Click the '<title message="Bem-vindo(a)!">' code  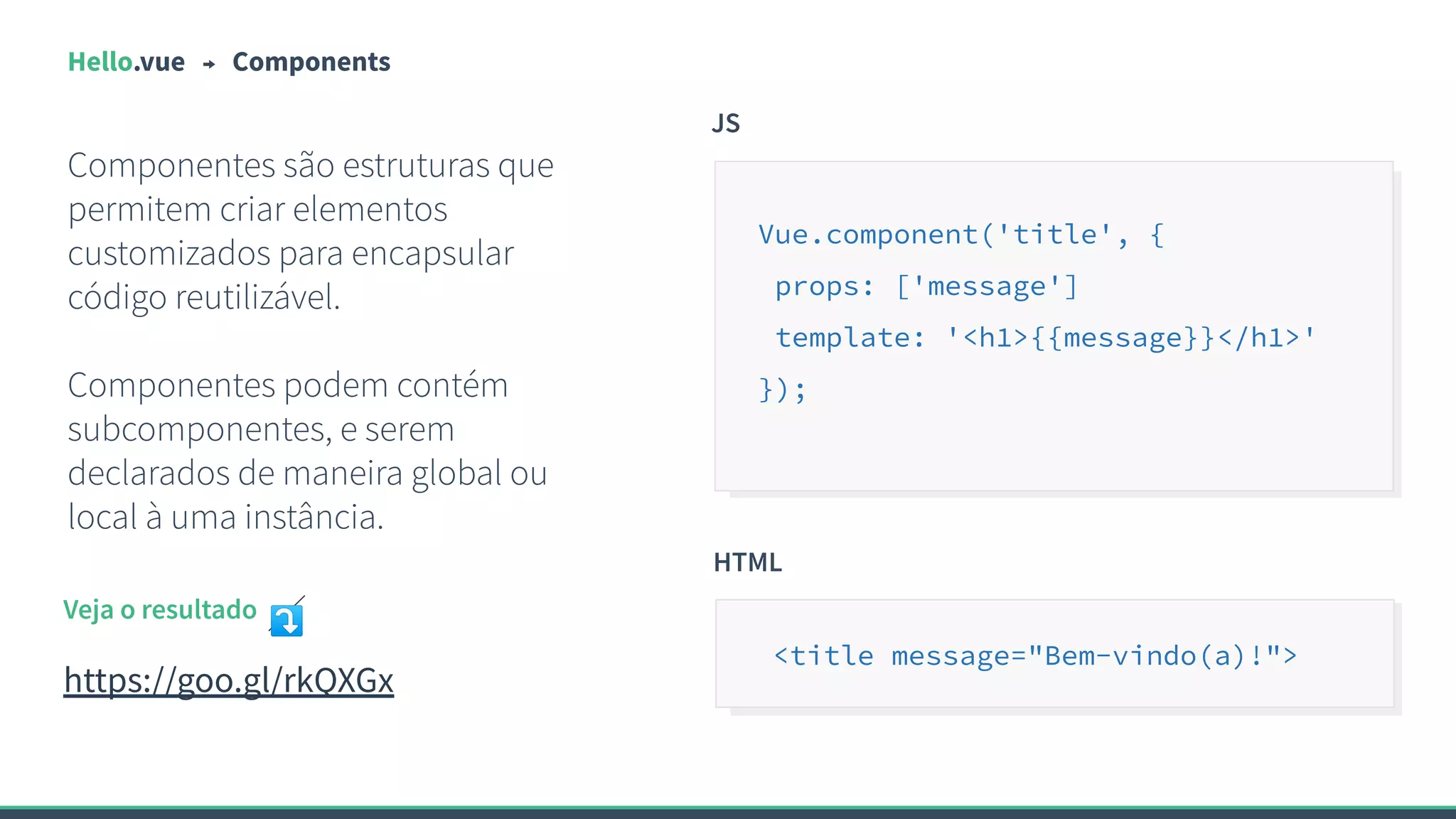1036,655
